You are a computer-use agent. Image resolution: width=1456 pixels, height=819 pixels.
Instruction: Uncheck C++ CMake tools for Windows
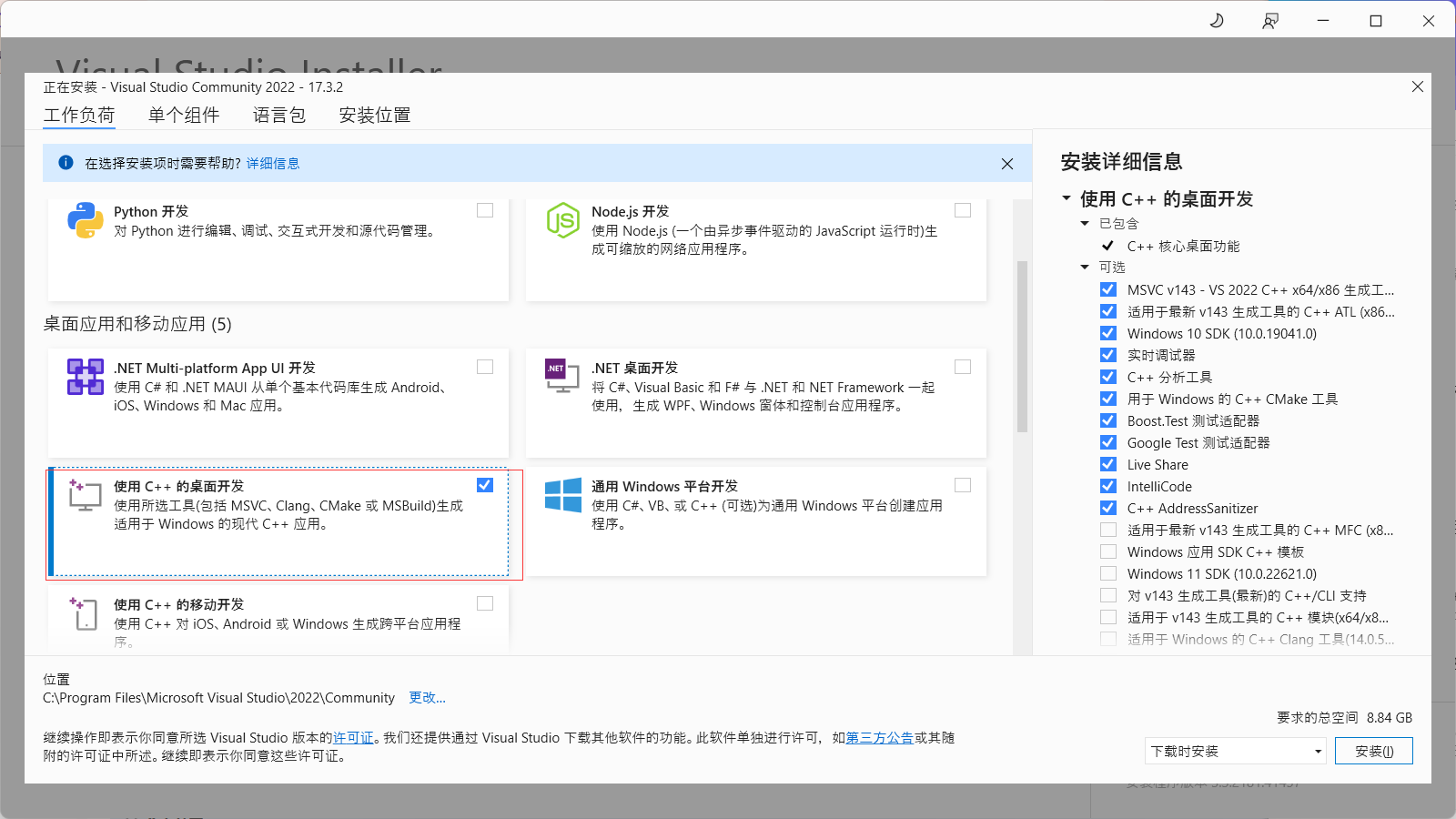coord(1108,399)
